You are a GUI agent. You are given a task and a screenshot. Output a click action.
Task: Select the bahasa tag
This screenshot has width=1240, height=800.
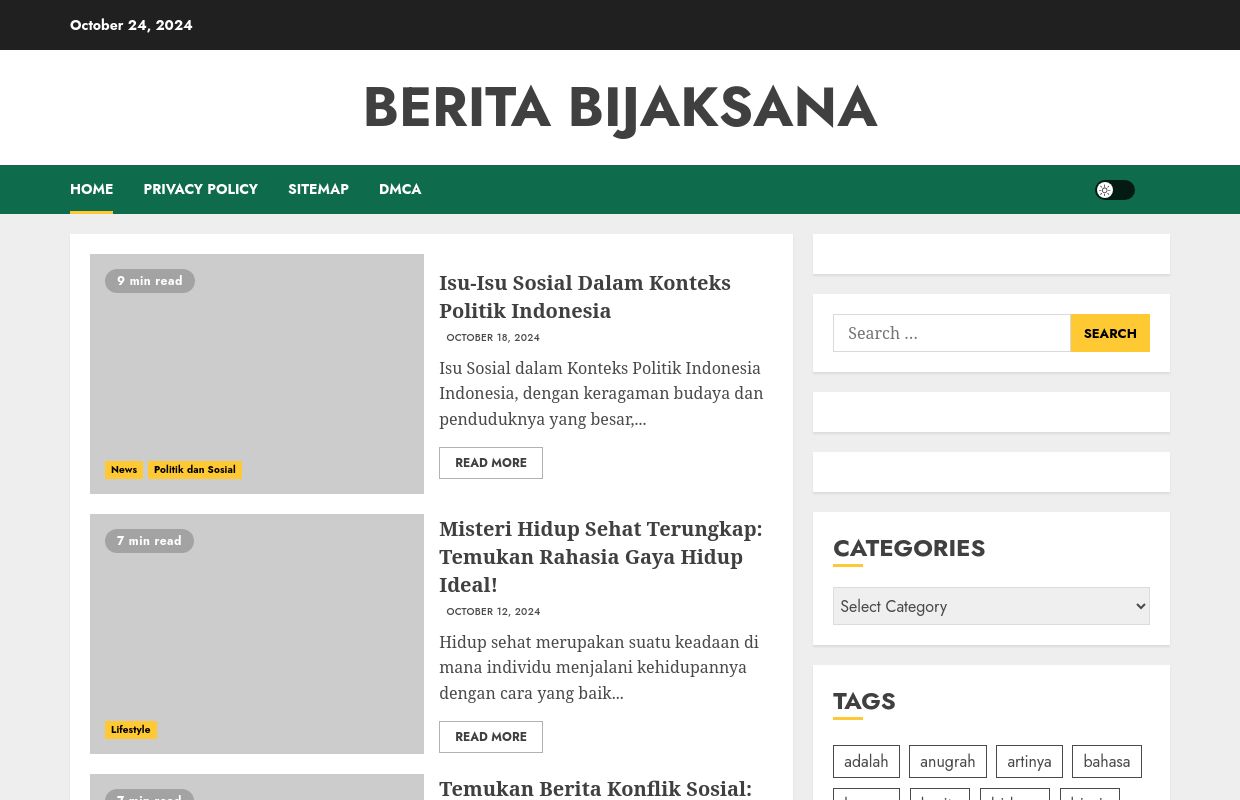[x=1107, y=761]
